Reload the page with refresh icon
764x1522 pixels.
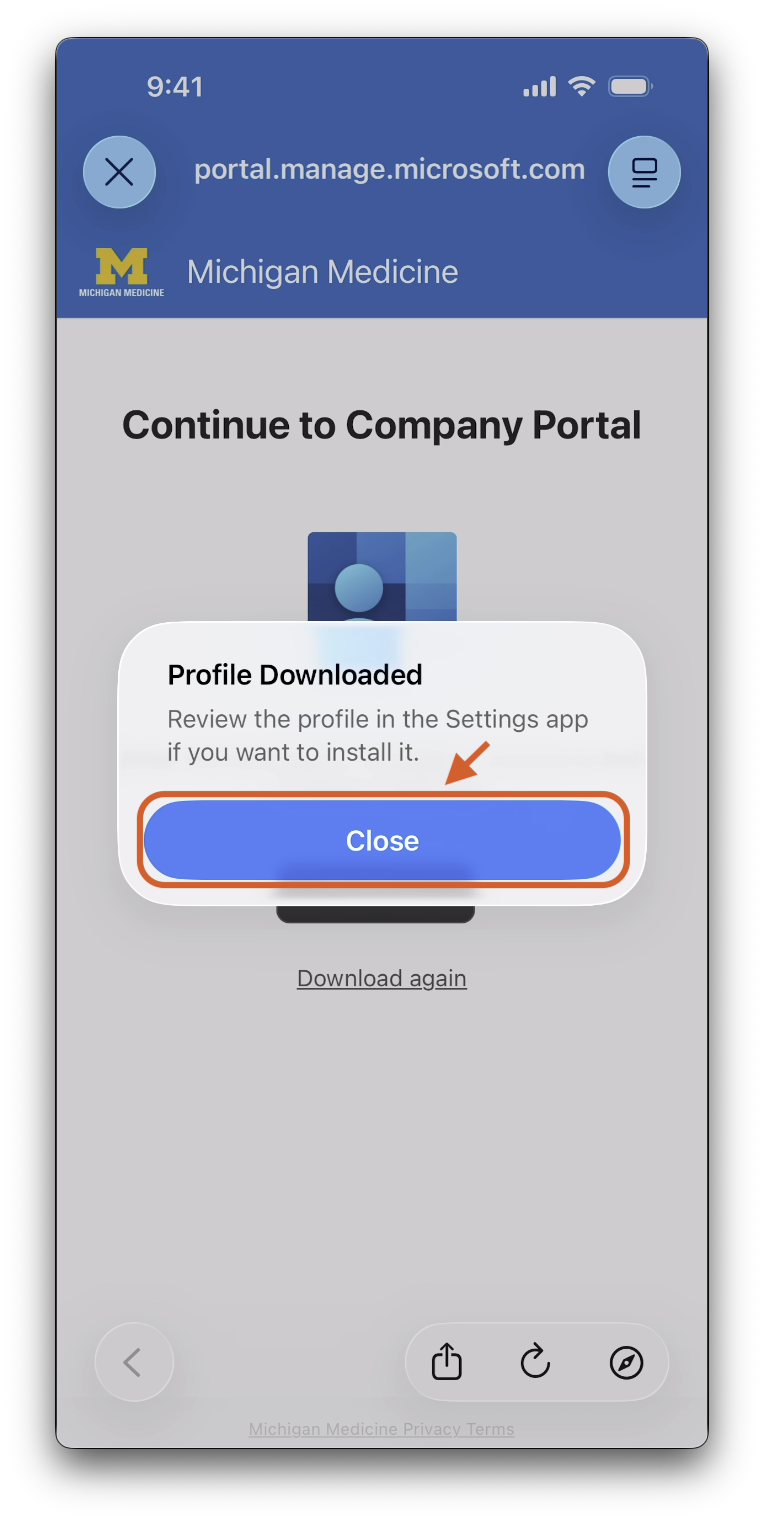536,1362
